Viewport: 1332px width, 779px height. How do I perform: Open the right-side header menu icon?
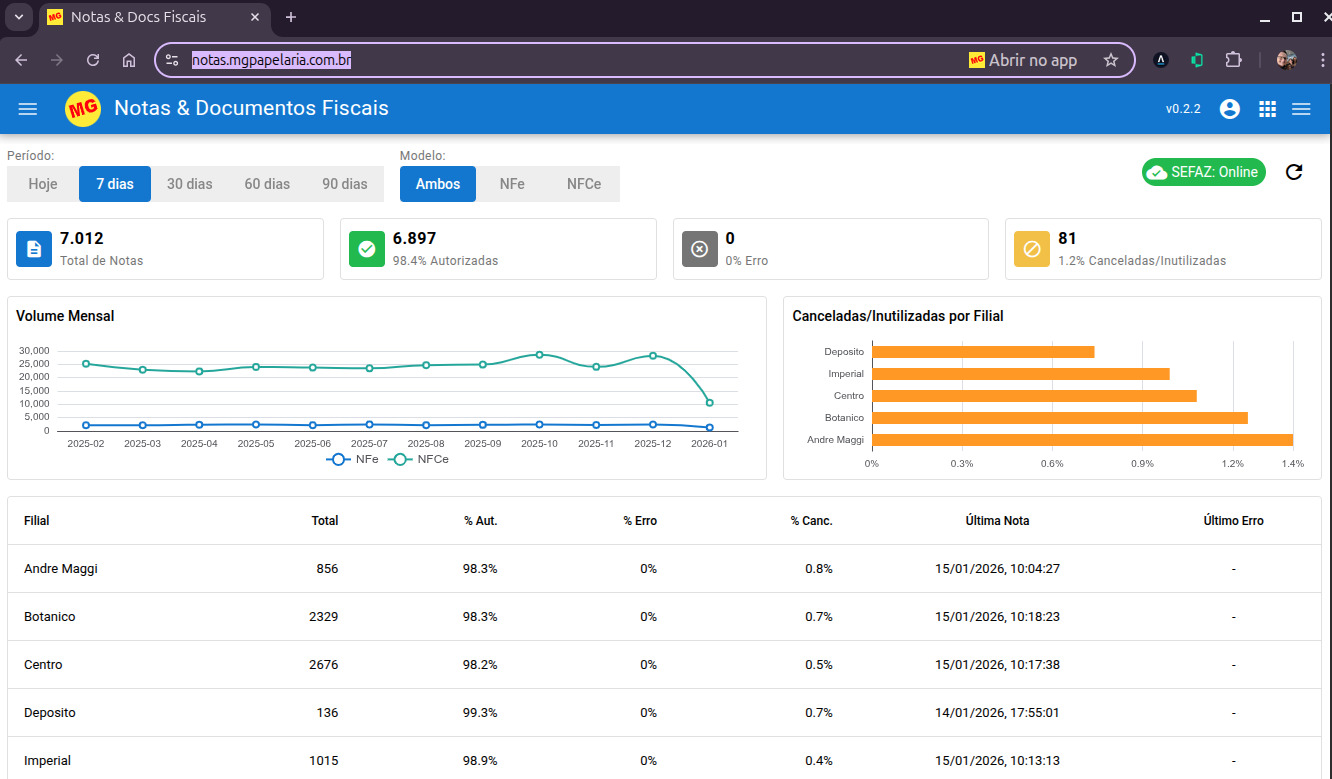(x=1301, y=109)
